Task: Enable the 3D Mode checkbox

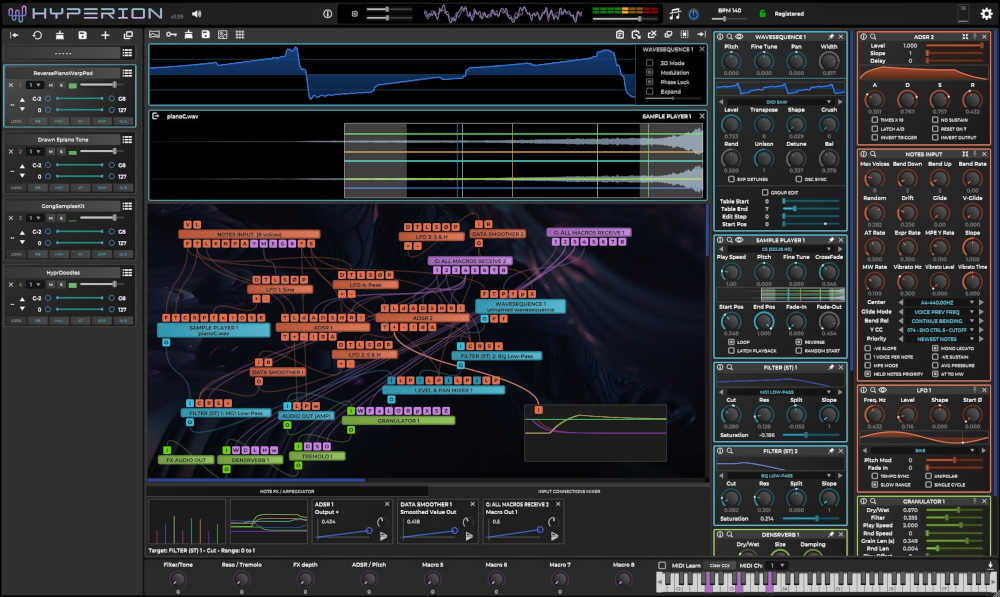Action: click(649, 62)
